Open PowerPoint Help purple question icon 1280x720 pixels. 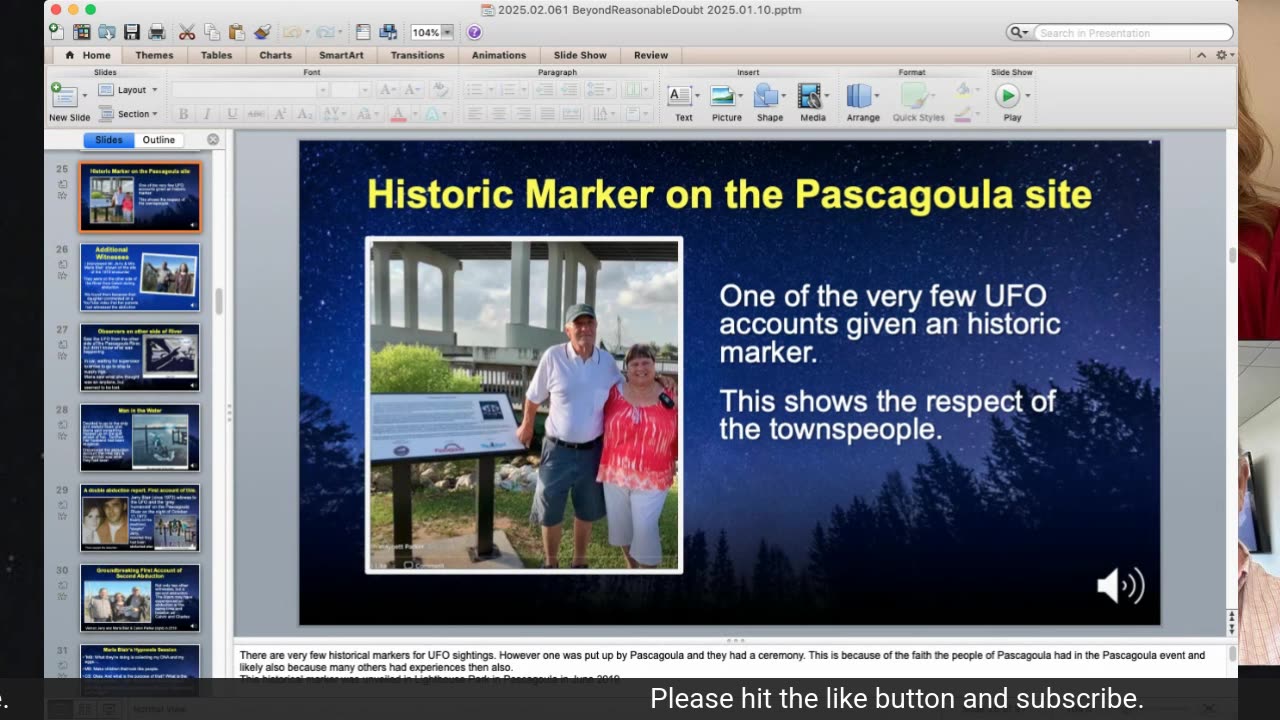pos(474,32)
